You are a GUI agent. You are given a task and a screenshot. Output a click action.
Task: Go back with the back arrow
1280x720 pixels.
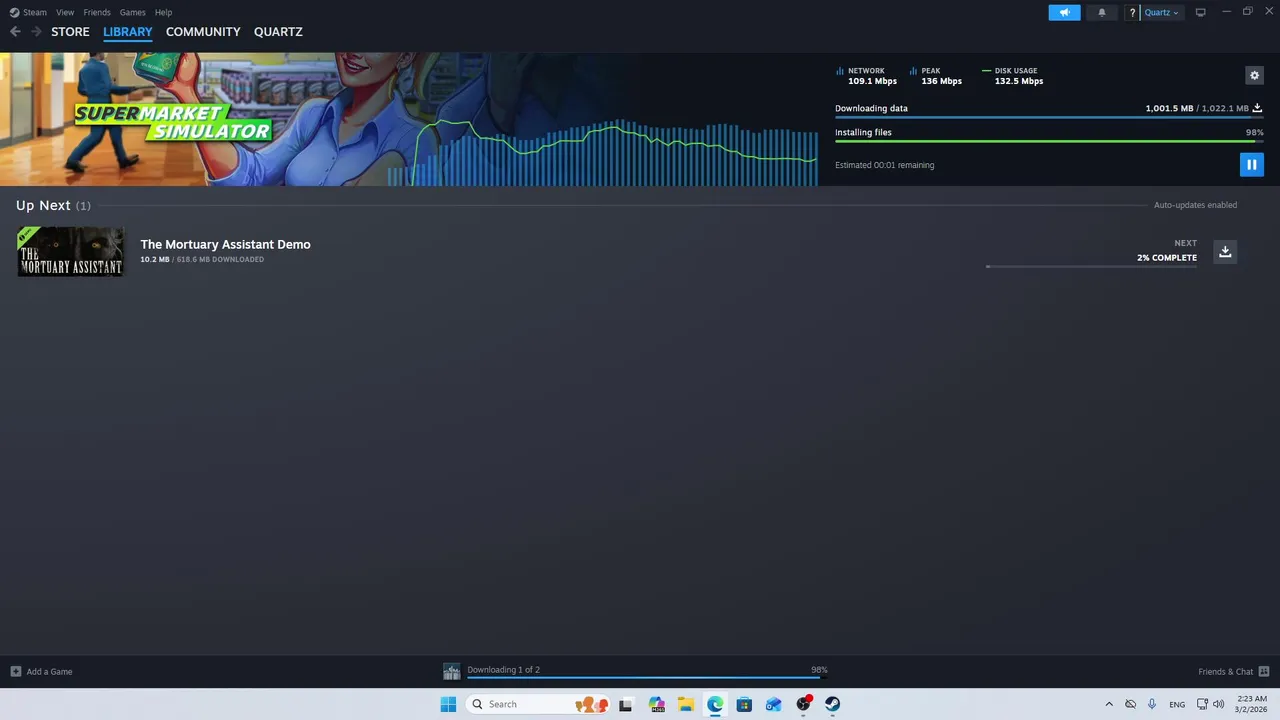point(15,31)
